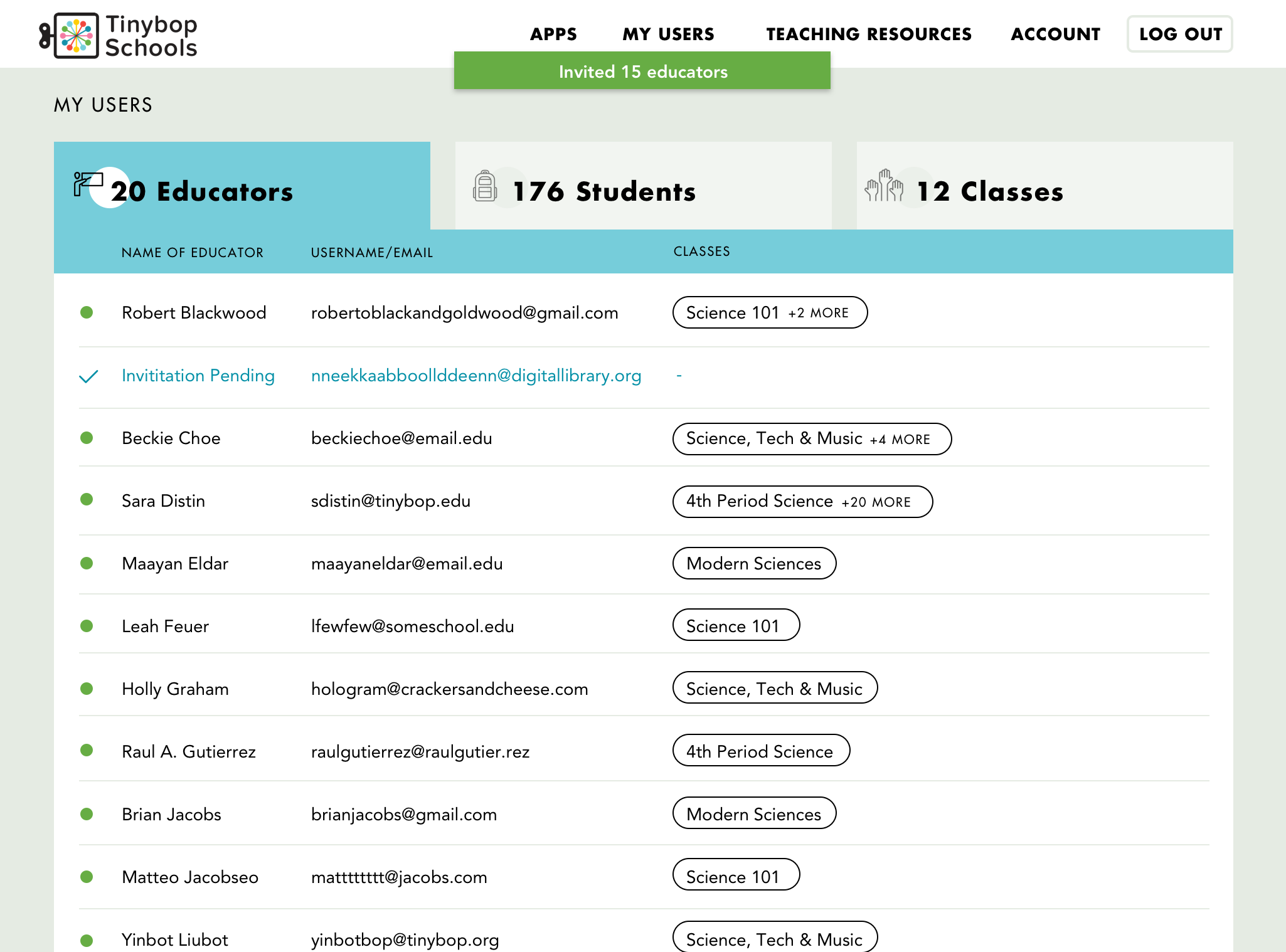The height and width of the screenshot is (952, 1286).
Task: Click the Tinybop Schools logo
Action: pos(119,36)
